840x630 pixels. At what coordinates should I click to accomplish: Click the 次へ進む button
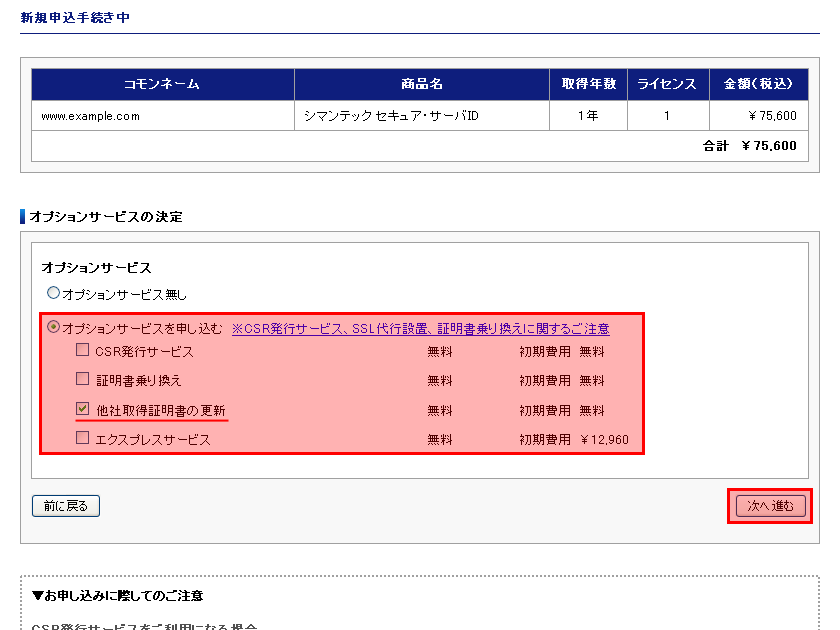[x=770, y=506]
